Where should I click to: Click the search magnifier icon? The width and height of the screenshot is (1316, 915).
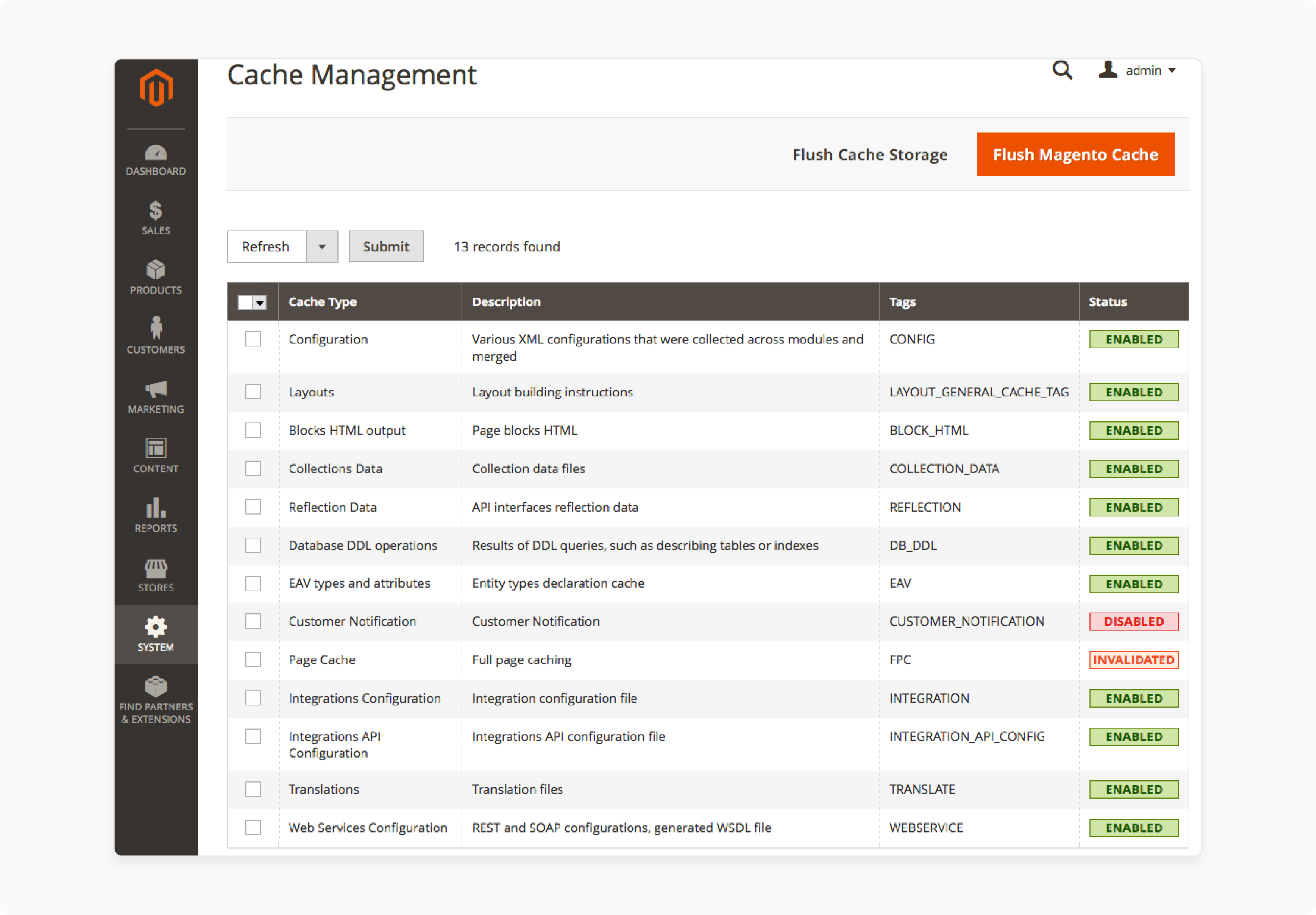click(x=1062, y=70)
